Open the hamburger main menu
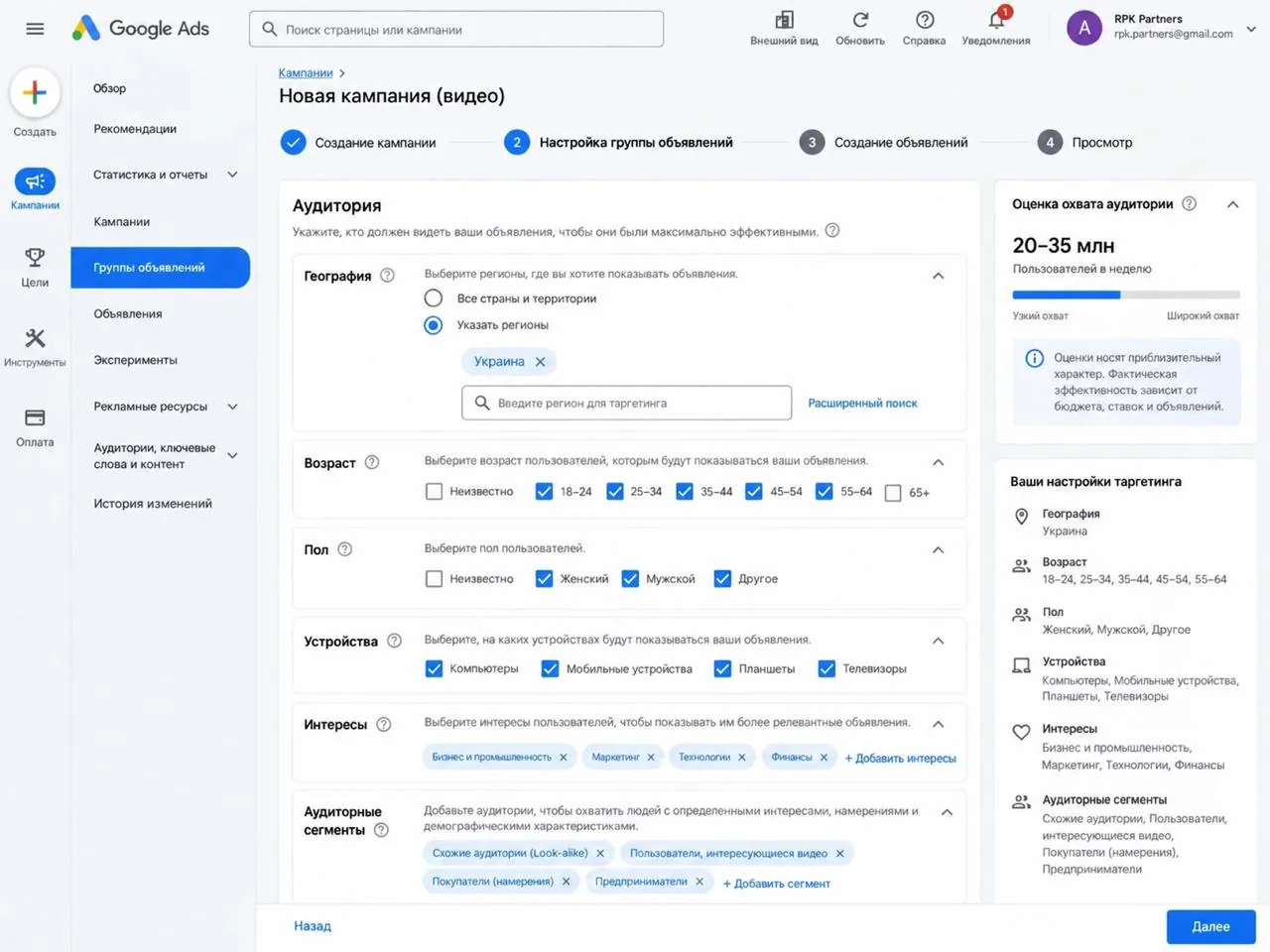 35,29
